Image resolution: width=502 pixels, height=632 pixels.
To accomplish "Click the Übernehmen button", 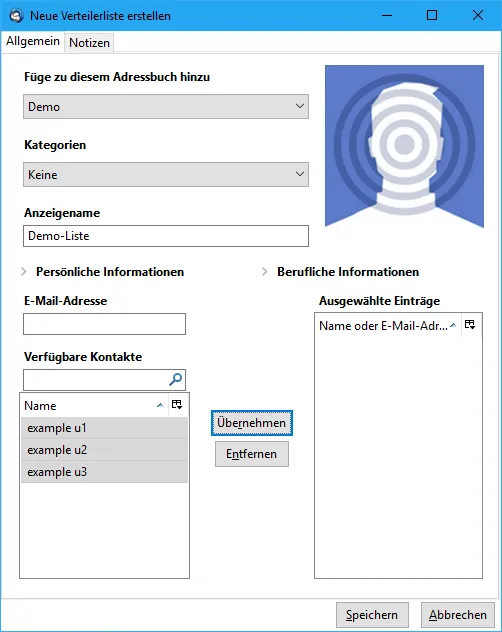I will 252,423.
